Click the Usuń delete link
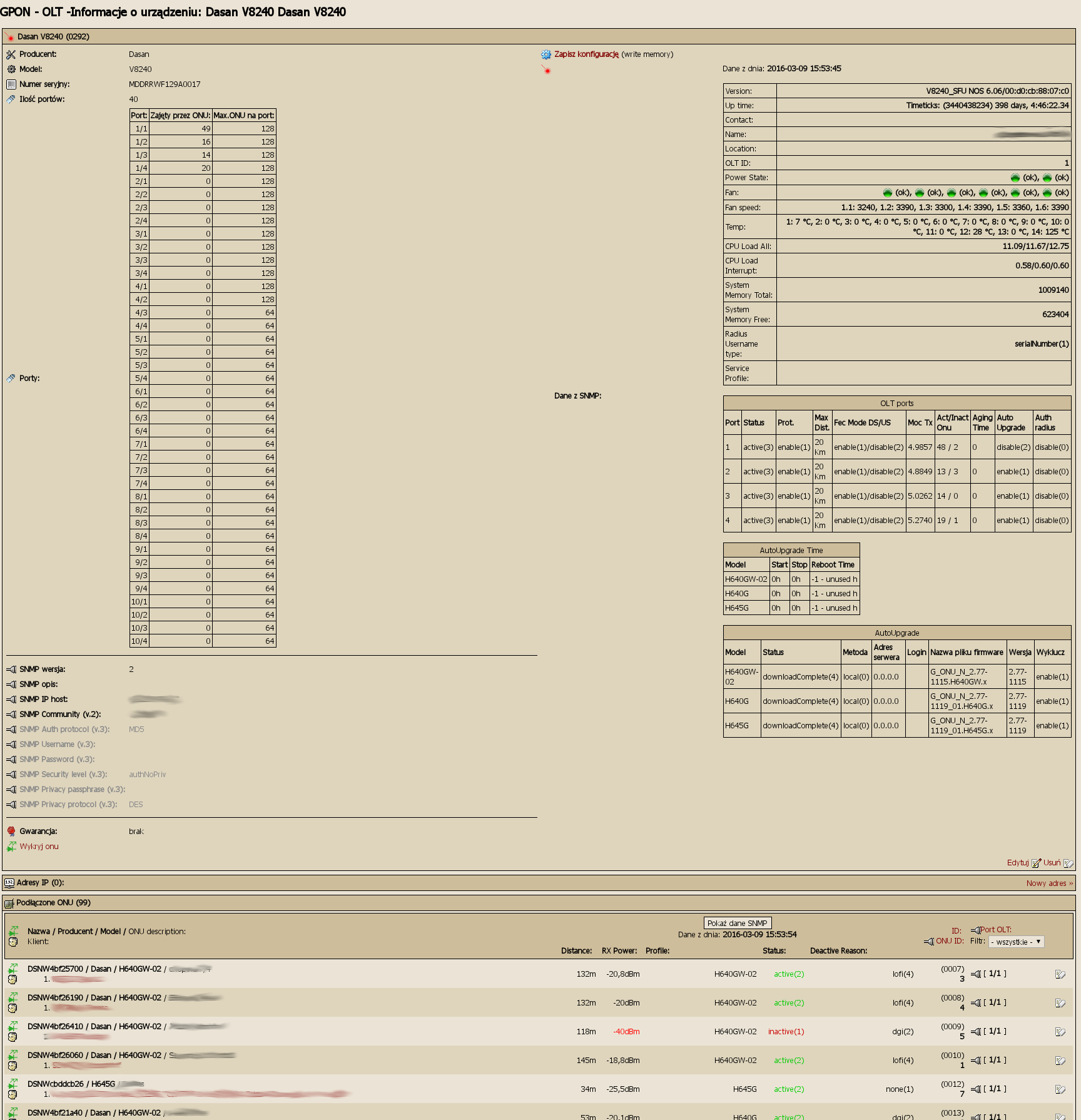Viewport: 1081px width, 1120px height. [x=1052, y=863]
